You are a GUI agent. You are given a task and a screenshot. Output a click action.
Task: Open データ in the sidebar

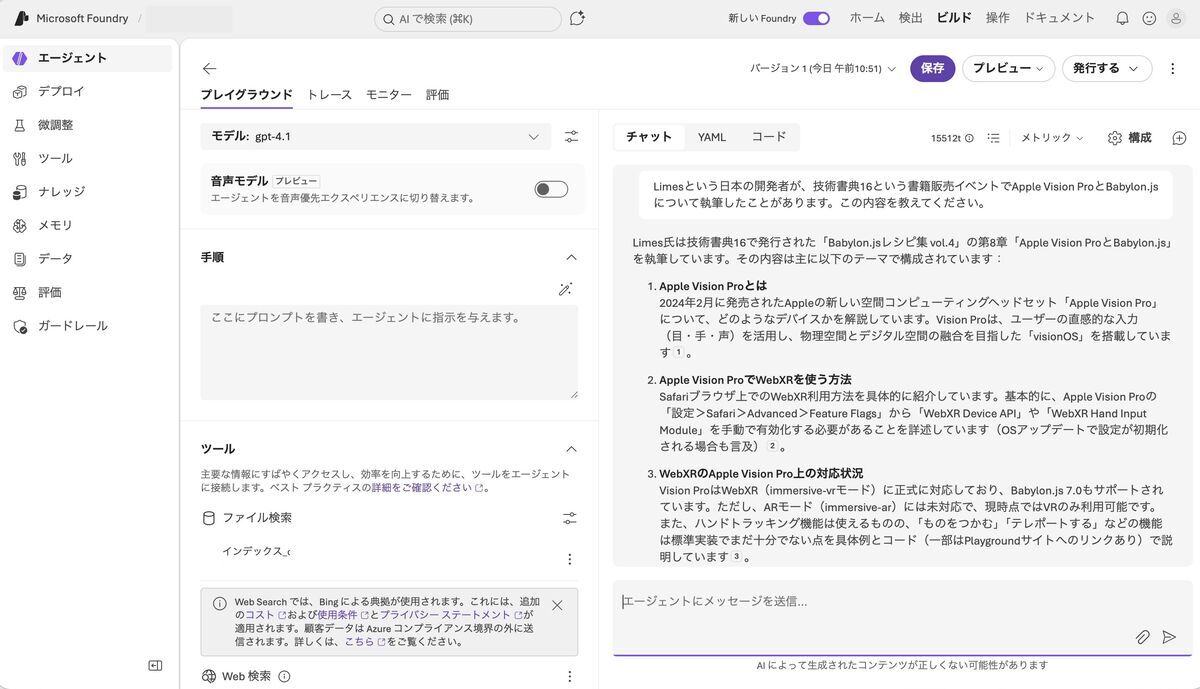[x=87, y=259]
